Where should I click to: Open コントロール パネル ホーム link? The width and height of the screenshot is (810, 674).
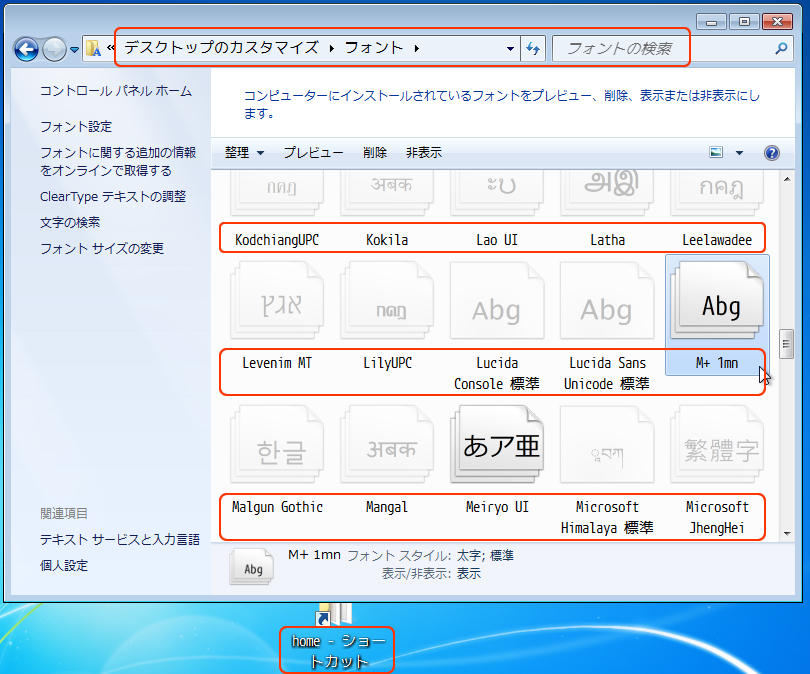point(116,91)
